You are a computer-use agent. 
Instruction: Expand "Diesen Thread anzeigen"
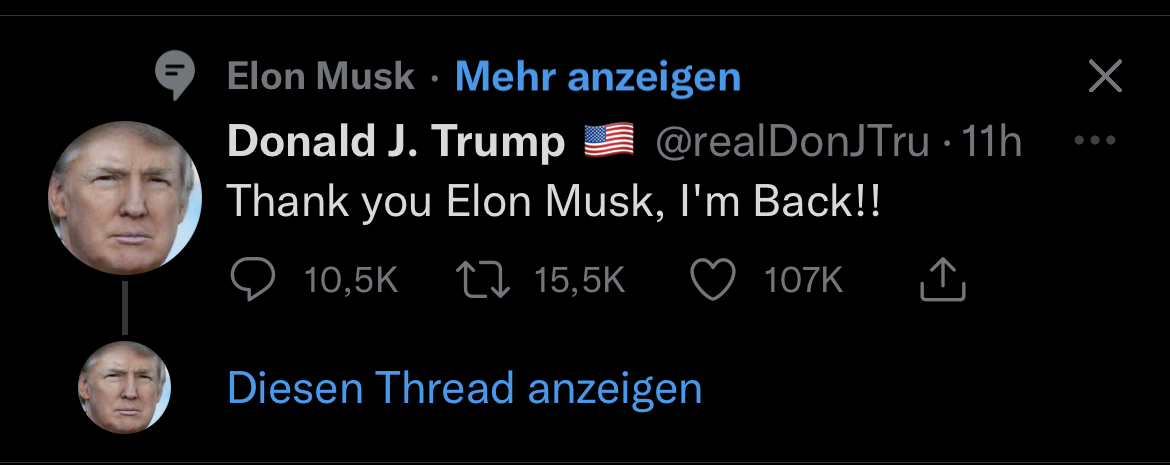[464, 388]
